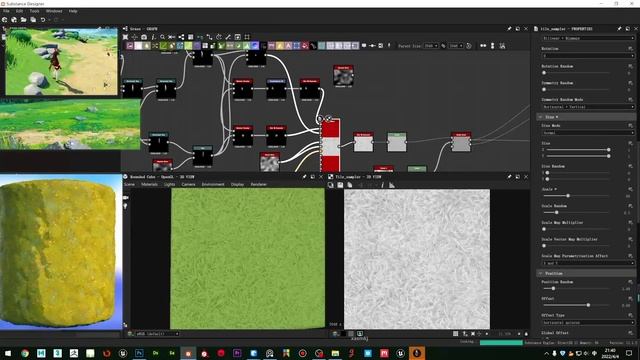Image resolution: width=640 pixels, height=360 pixels.
Task: Open Windows Start menu
Action: point(8,353)
